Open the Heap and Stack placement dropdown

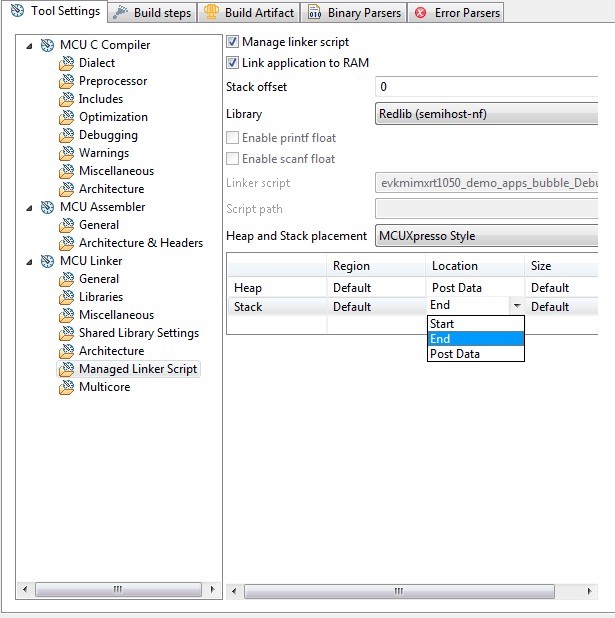(x=486, y=237)
